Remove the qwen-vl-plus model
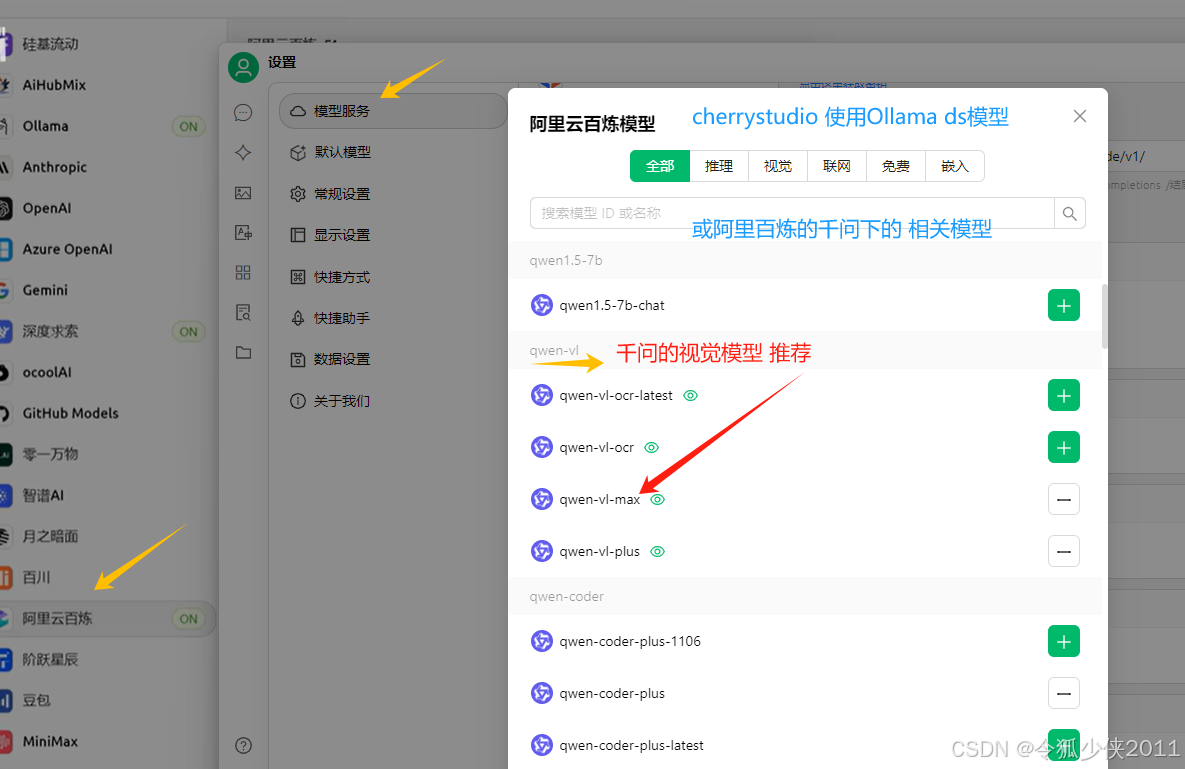The image size is (1185, 769). coord(1063,551)
